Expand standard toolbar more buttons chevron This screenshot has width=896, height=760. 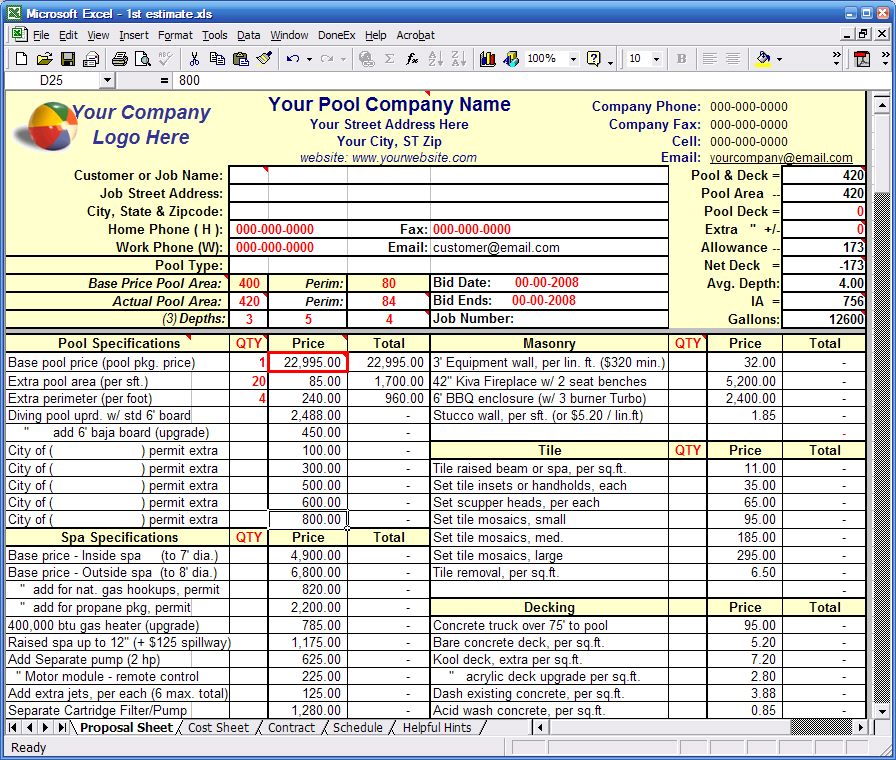(837, 58)
